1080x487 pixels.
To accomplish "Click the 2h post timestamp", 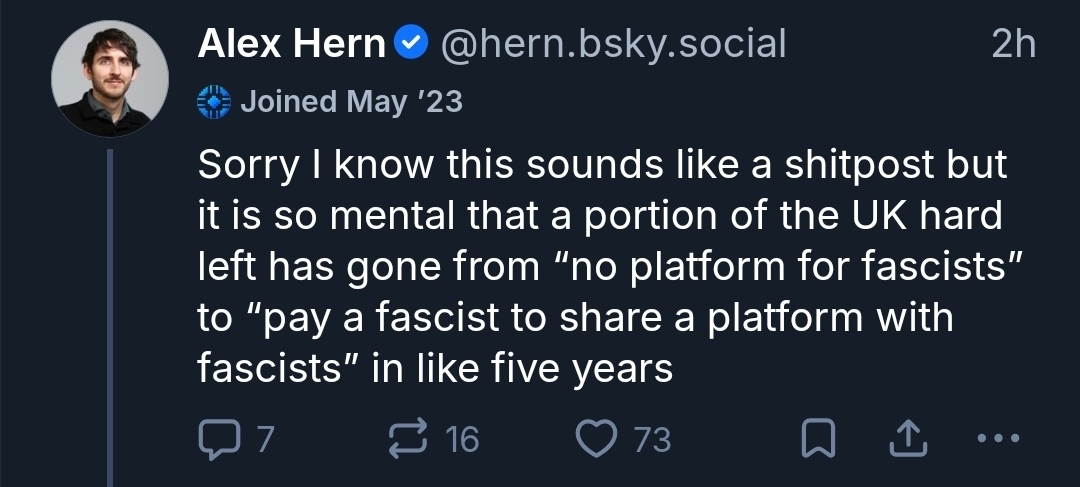I will [1012, 44].
